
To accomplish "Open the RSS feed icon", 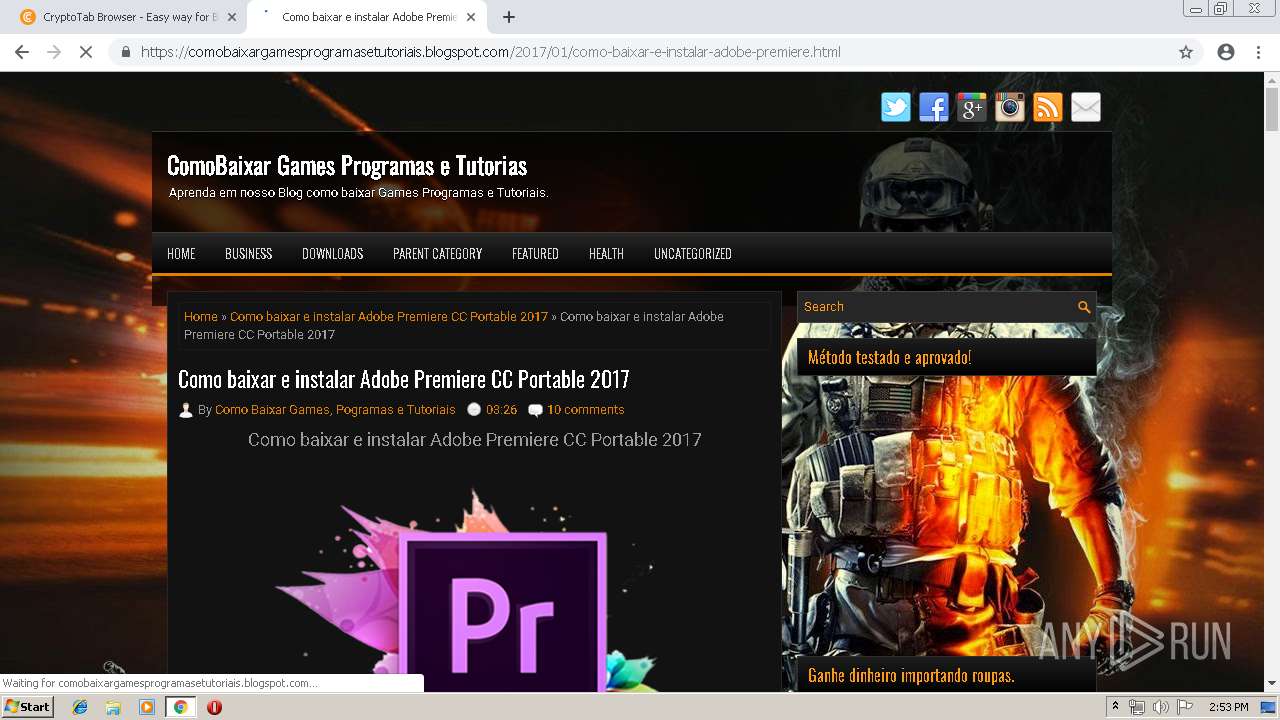I will [x=1047, y=107].
